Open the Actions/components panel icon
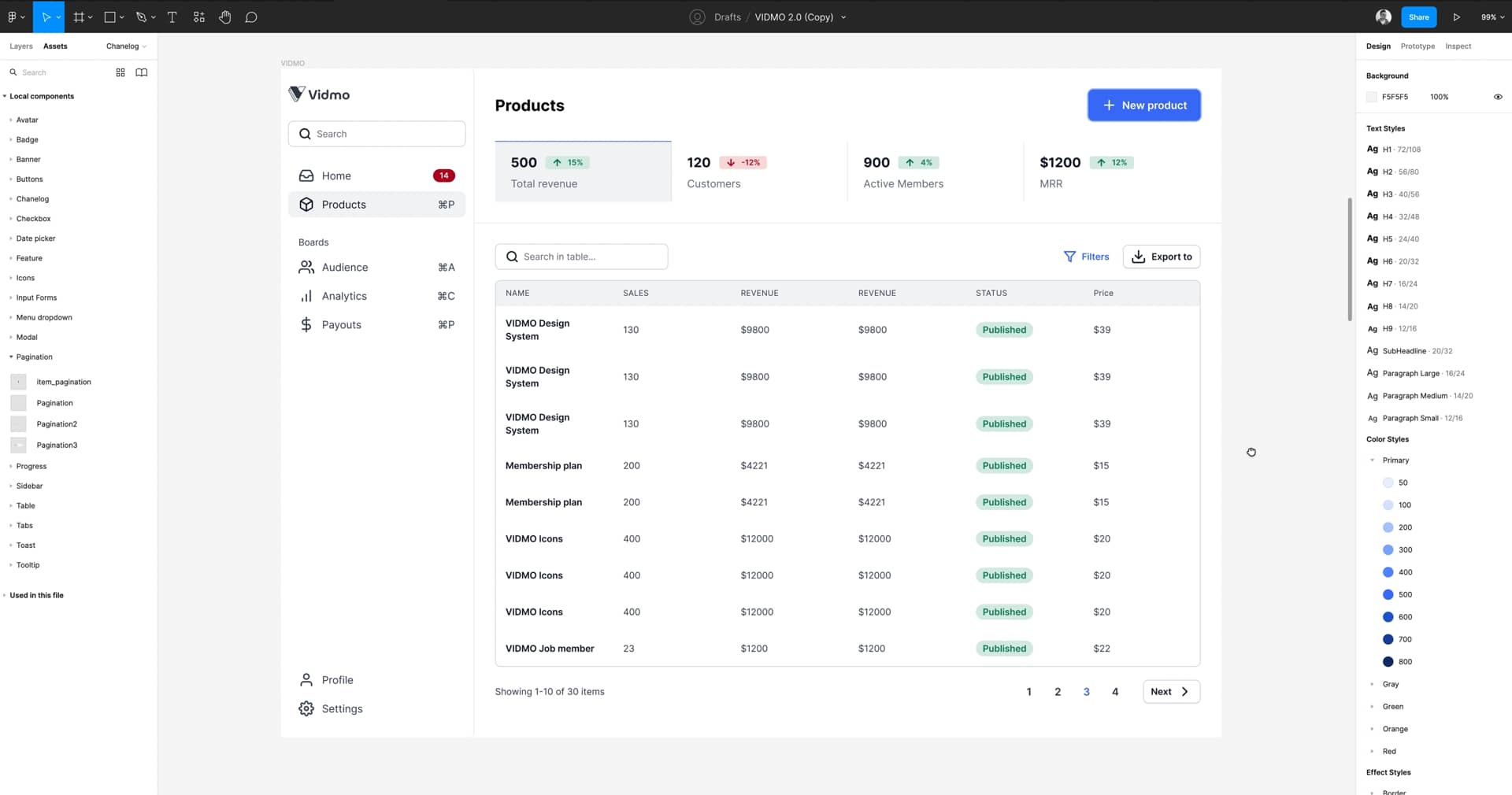This screenshot has height=795, width=1512. pyautogui.click(x=198, y=17)
